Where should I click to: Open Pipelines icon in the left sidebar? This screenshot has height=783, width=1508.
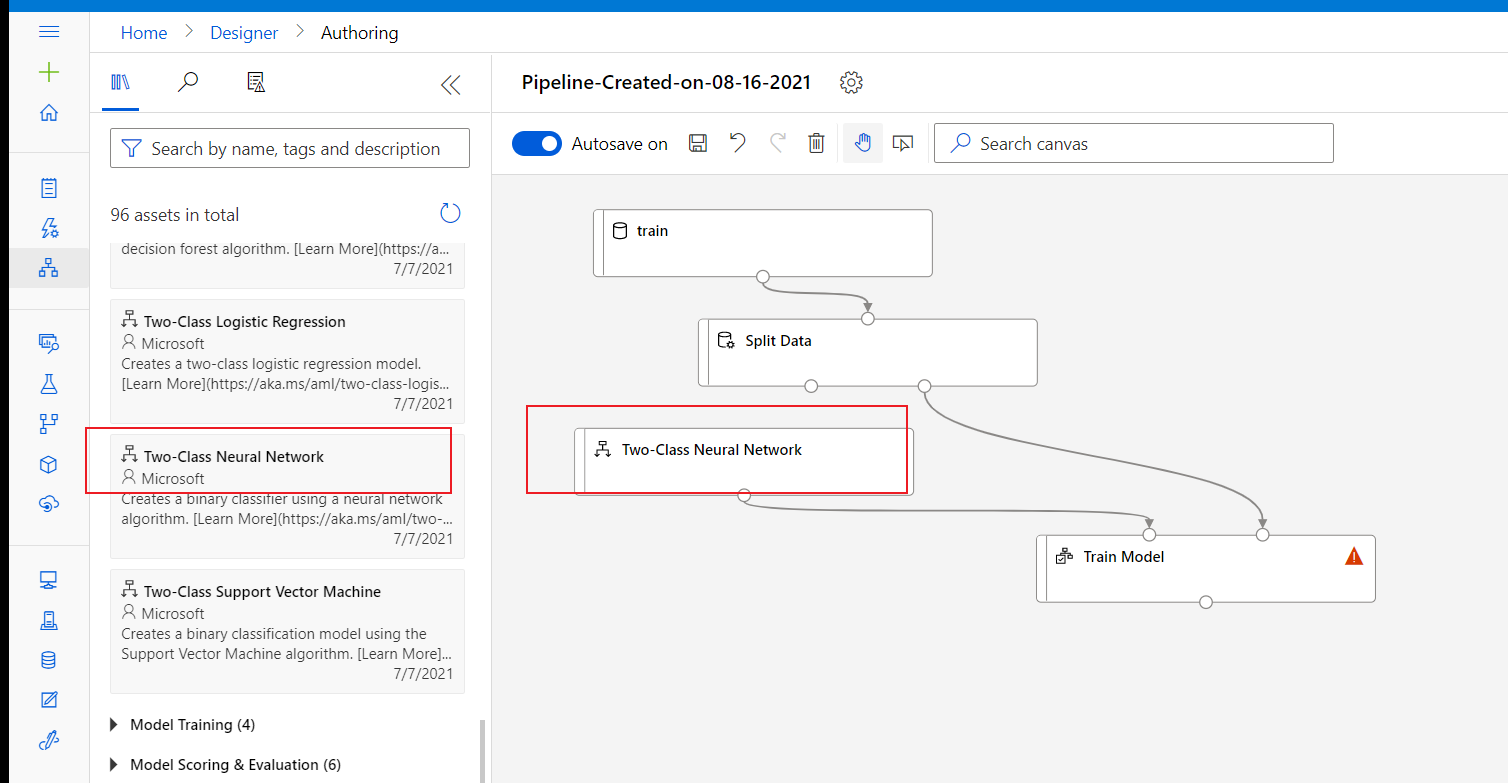tap(49, 424)
